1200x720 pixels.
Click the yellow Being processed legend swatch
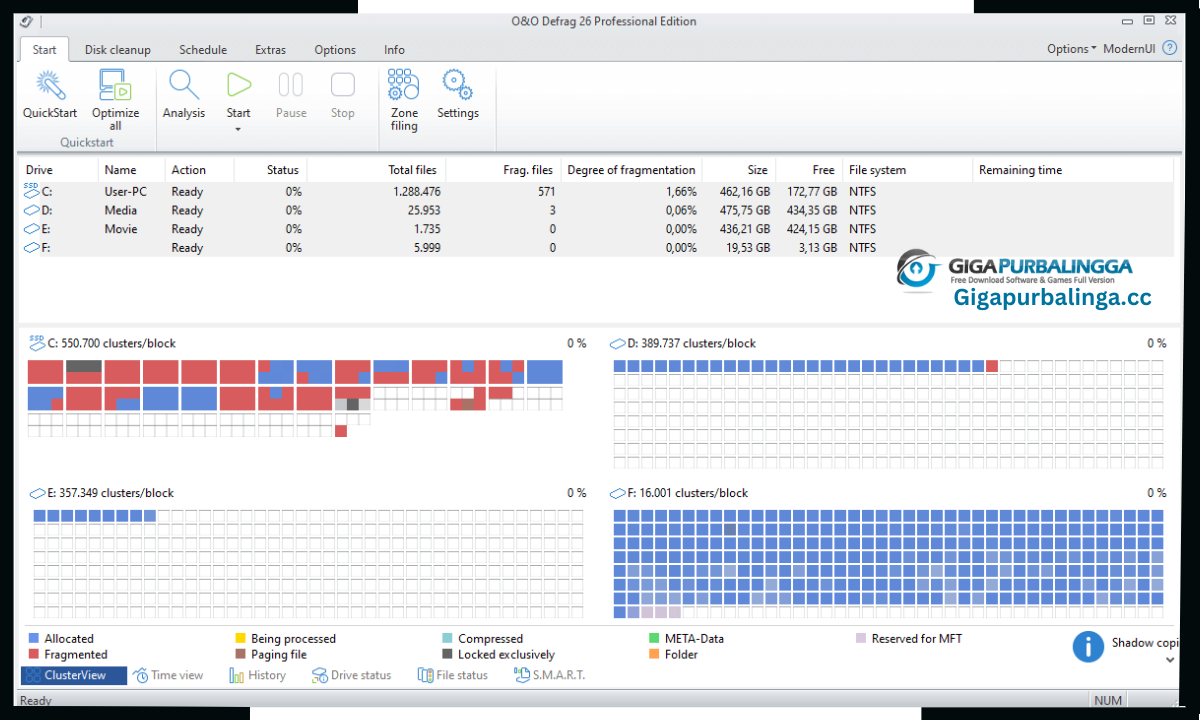pos(240,638)
